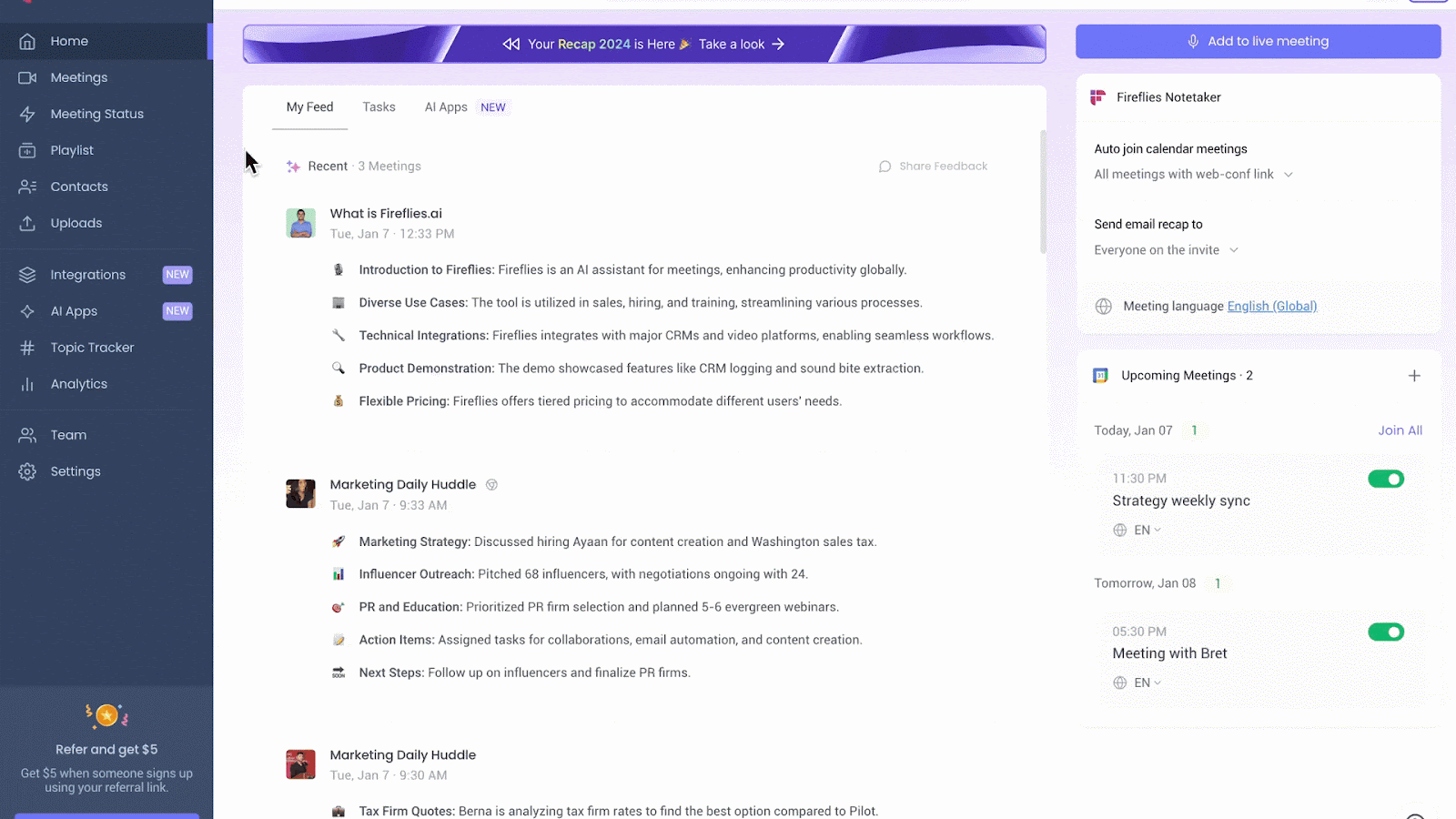Open the Team people icon
This screenshot has width=1456, height=819.
point(27,435)
